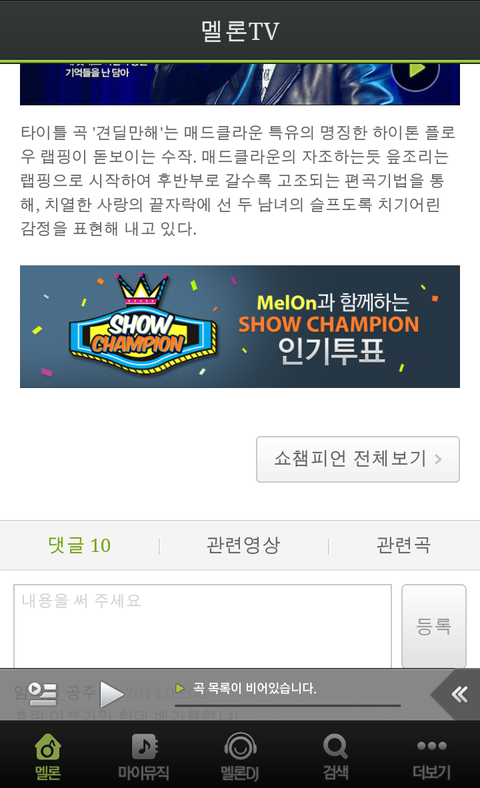
Task: Click the chevron on 쇼챔피언 전체보기
Action: pyautogui.click(x=438, y=459)
